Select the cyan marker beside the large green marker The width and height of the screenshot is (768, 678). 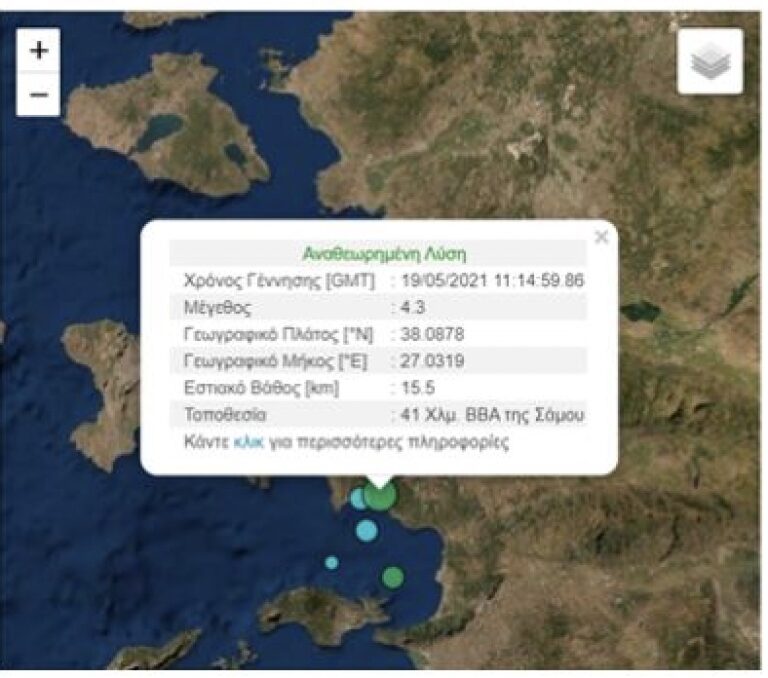pyautogui.click(x=359, y=498)
